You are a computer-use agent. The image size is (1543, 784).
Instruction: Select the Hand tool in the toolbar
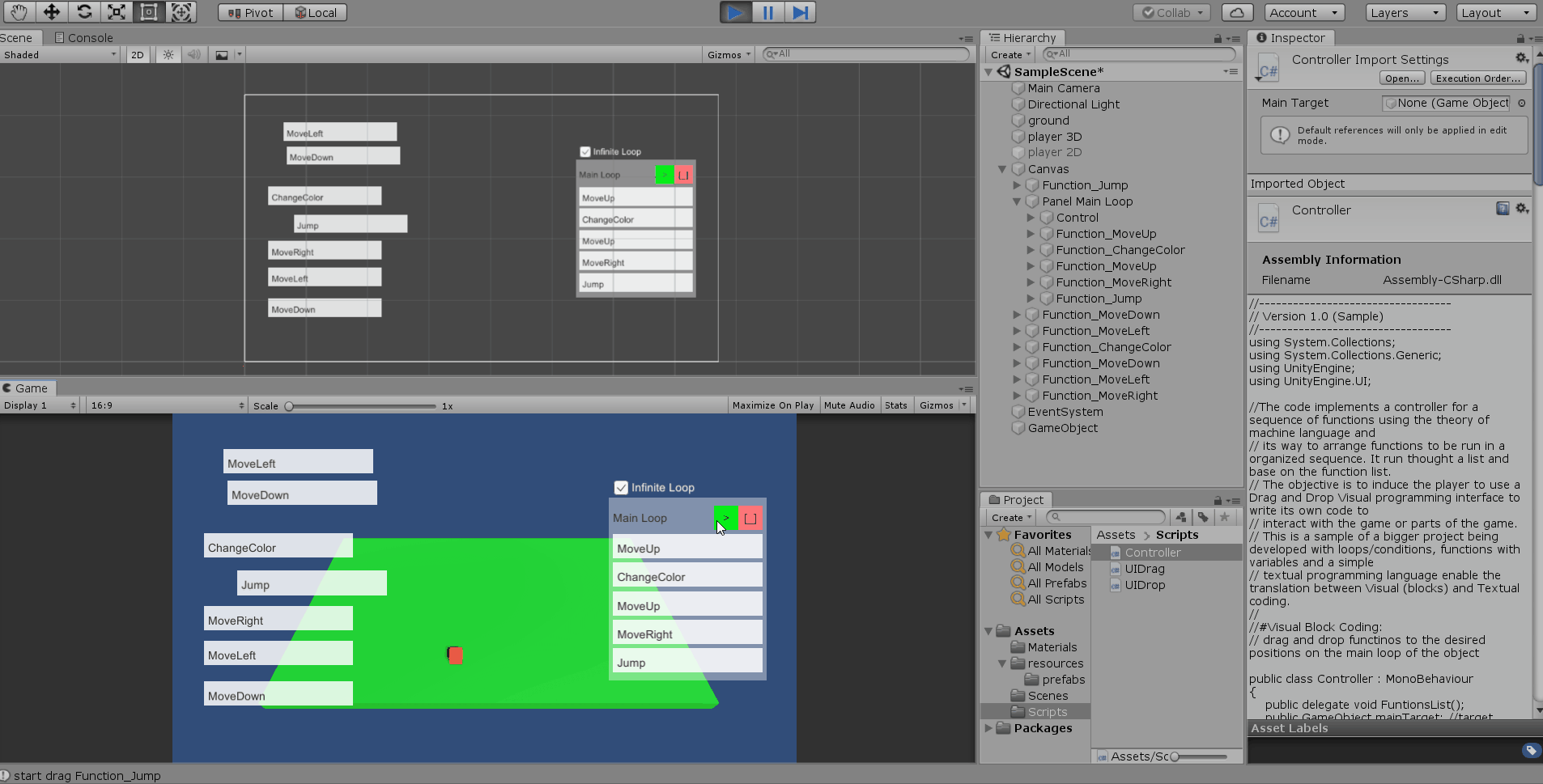click(19, 12)
